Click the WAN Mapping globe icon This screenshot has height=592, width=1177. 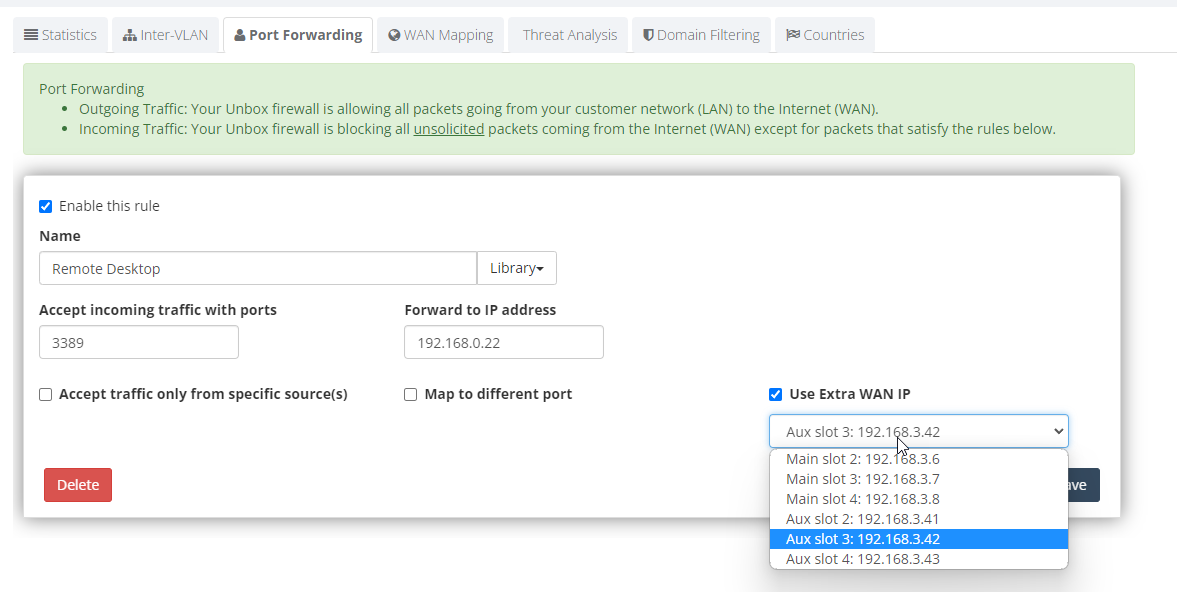click(x=394, y=35)
